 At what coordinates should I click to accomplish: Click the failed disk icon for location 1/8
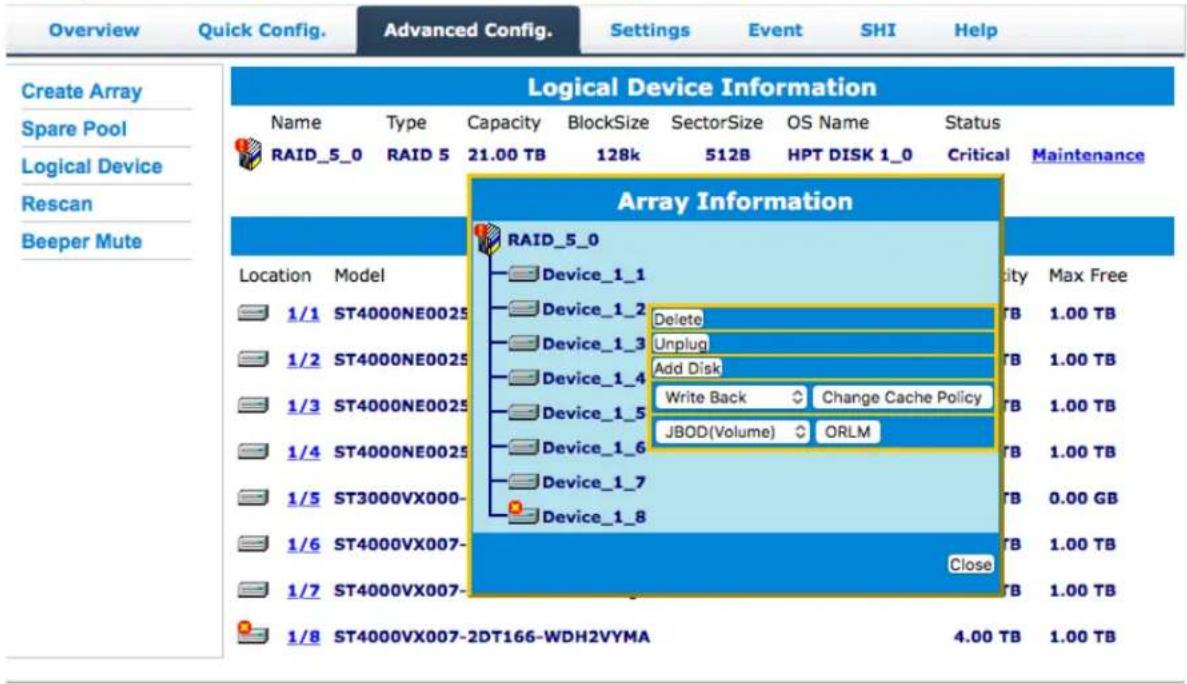click(x=253, y=633)
